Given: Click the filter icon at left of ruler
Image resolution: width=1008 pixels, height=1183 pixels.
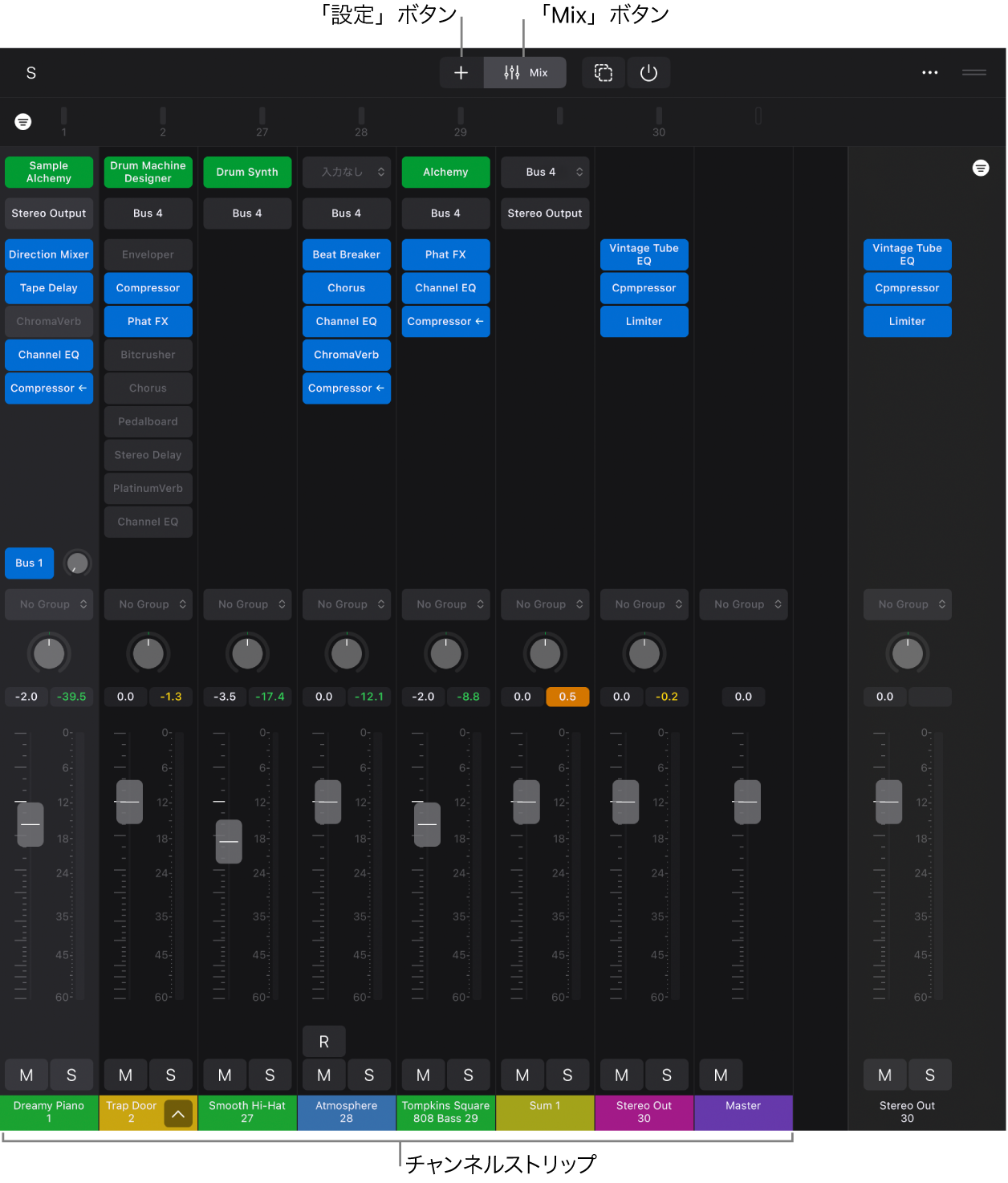Looking at the screenshot, I should point(23,121).
